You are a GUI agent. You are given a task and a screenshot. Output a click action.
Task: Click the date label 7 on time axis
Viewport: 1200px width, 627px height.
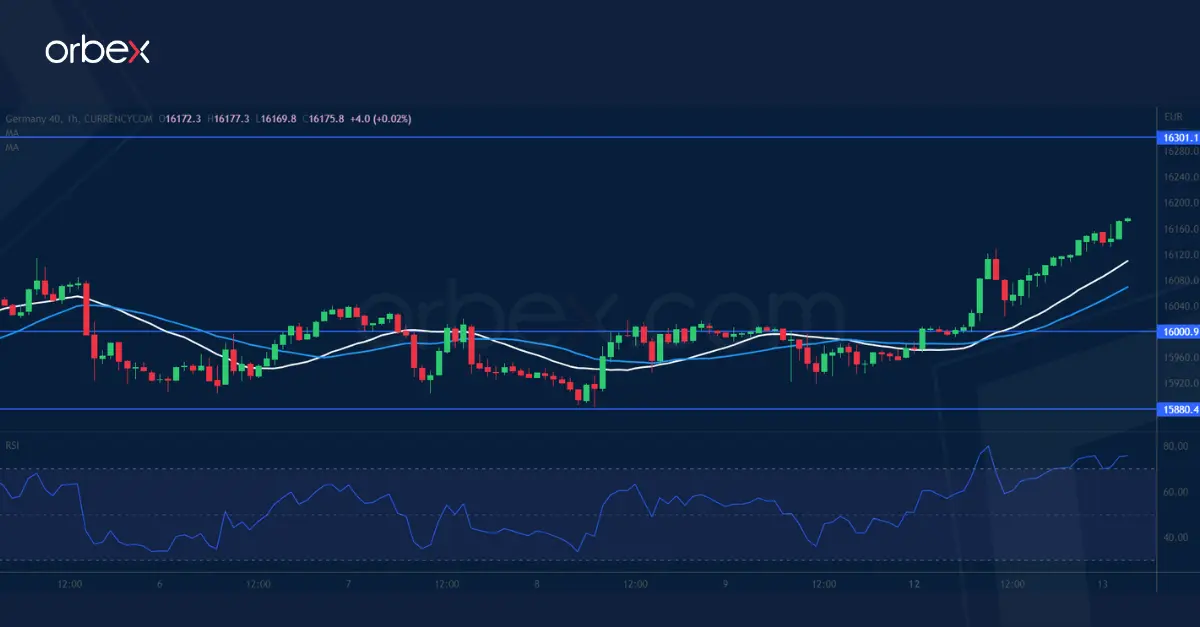[x=348, y=583]
